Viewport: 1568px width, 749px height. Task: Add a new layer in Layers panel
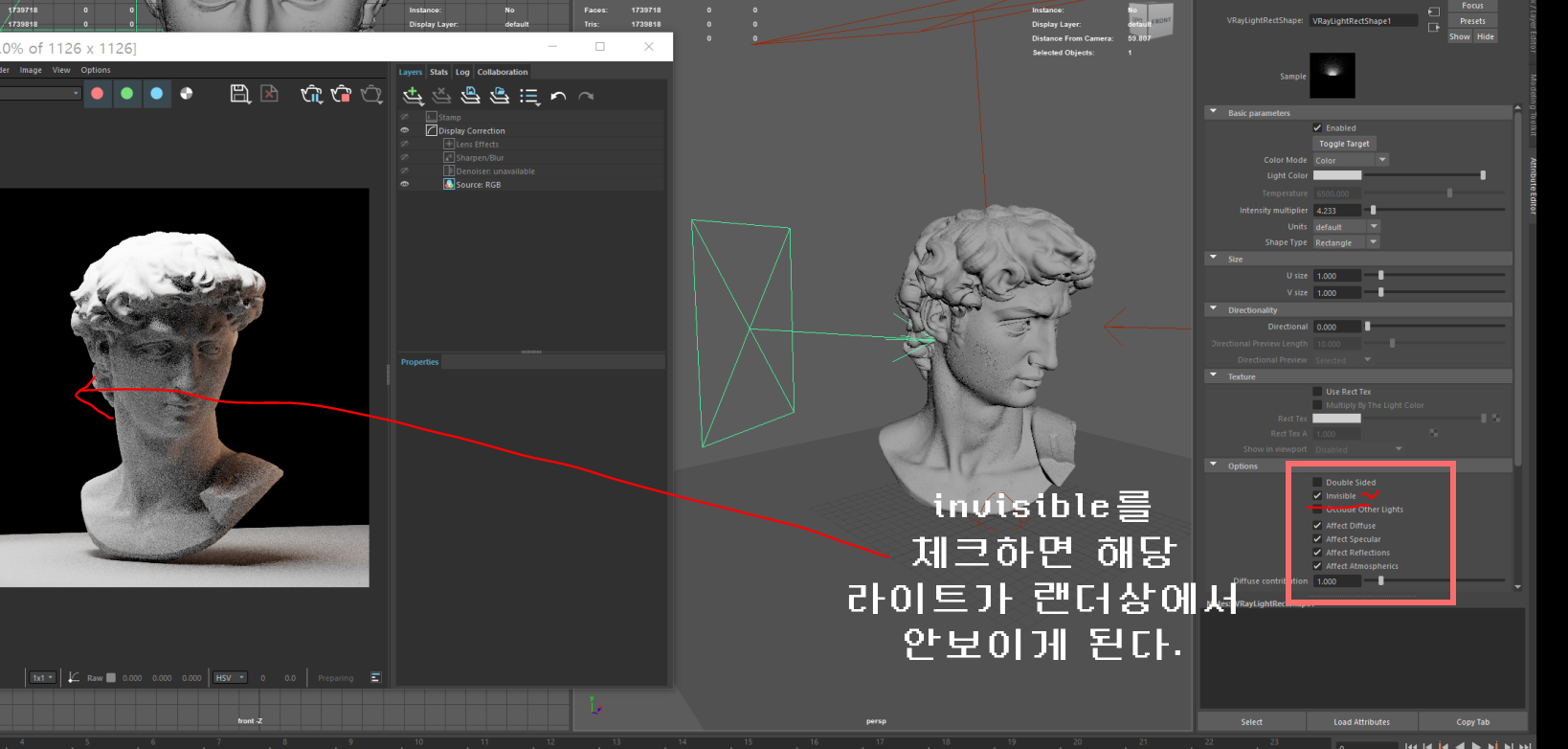pyautogui.click(x=413, y=95)
